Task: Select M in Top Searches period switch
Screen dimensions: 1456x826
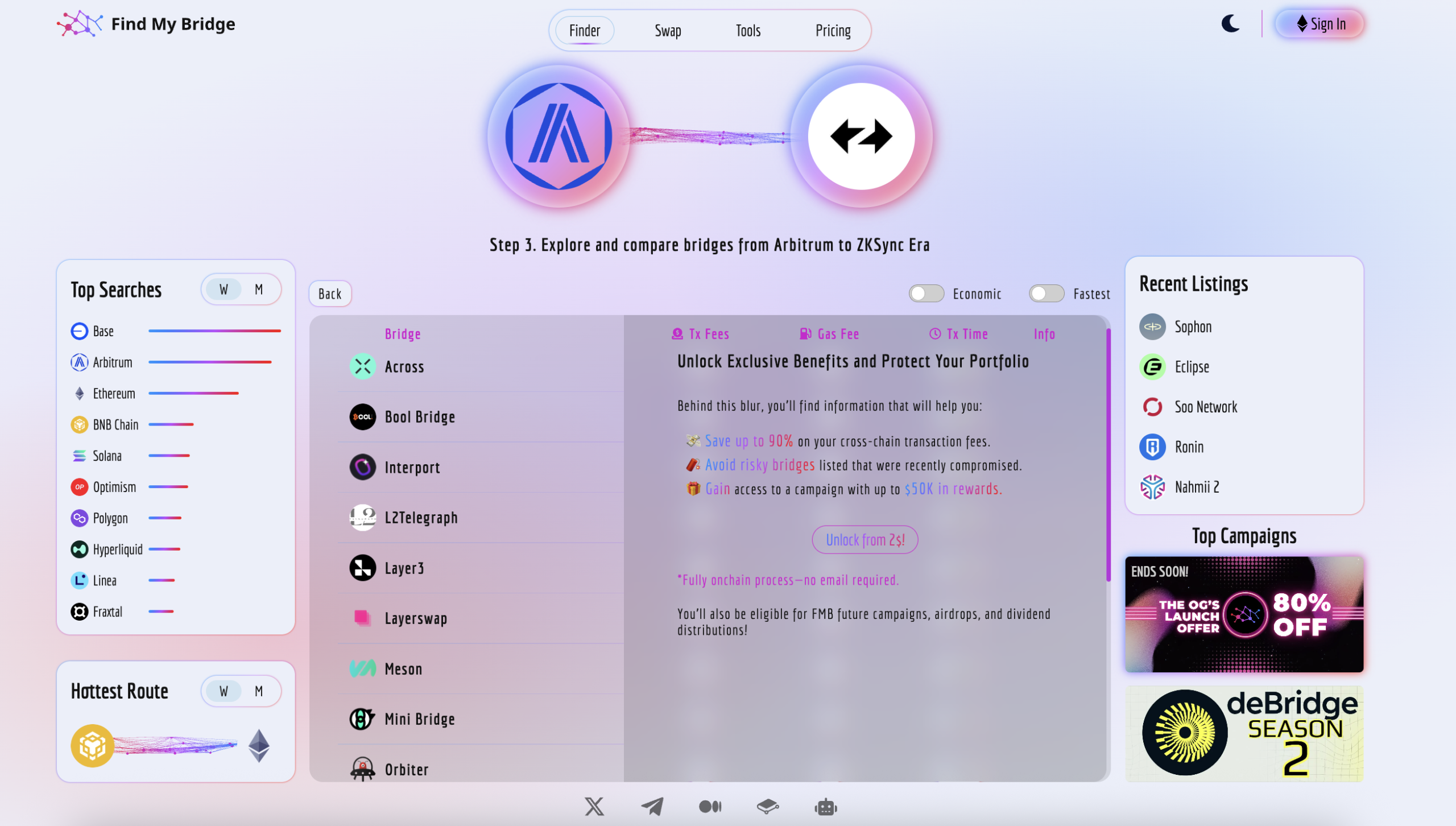Action: coord(259,290)
